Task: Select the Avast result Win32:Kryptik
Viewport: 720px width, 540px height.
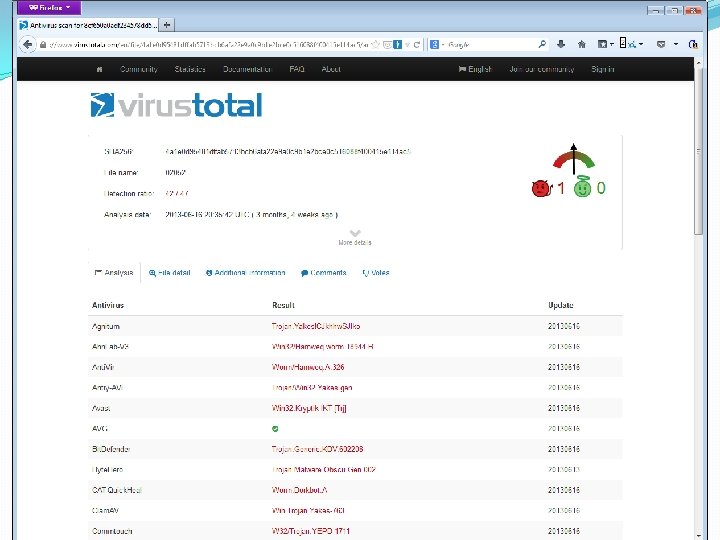Action: [x=309, y=408]
